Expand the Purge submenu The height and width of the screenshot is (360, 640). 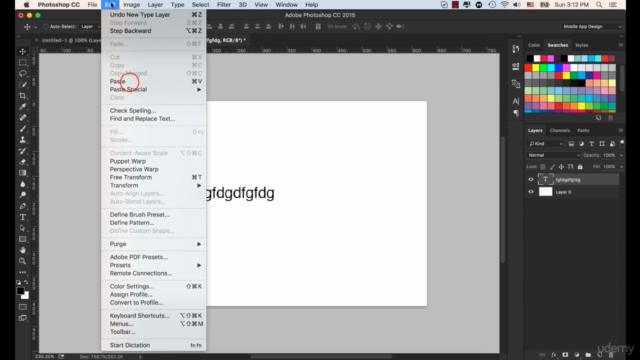pyautogui.click(x=153, y=244)
